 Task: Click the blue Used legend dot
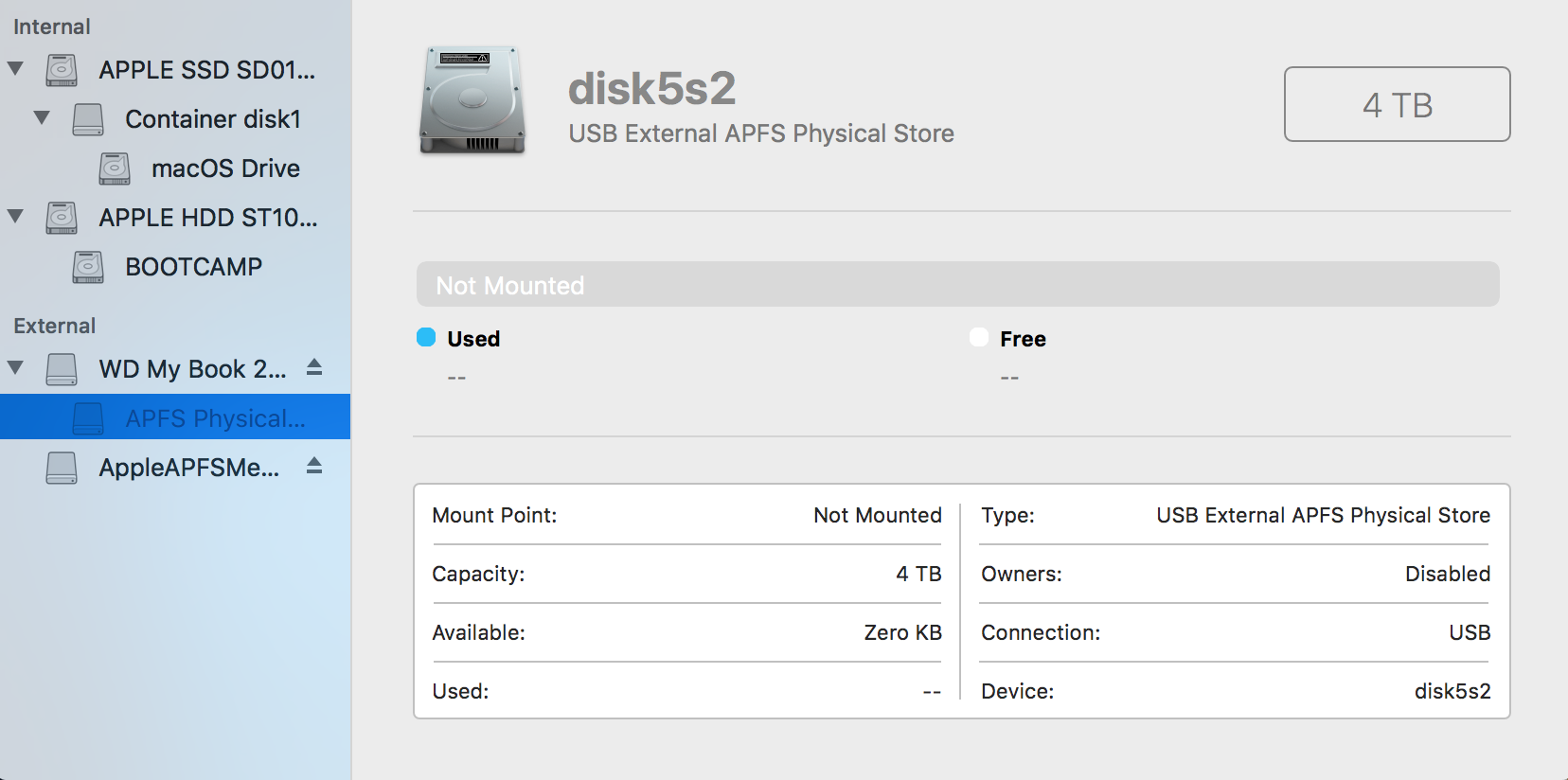click(x=426, y=338)
